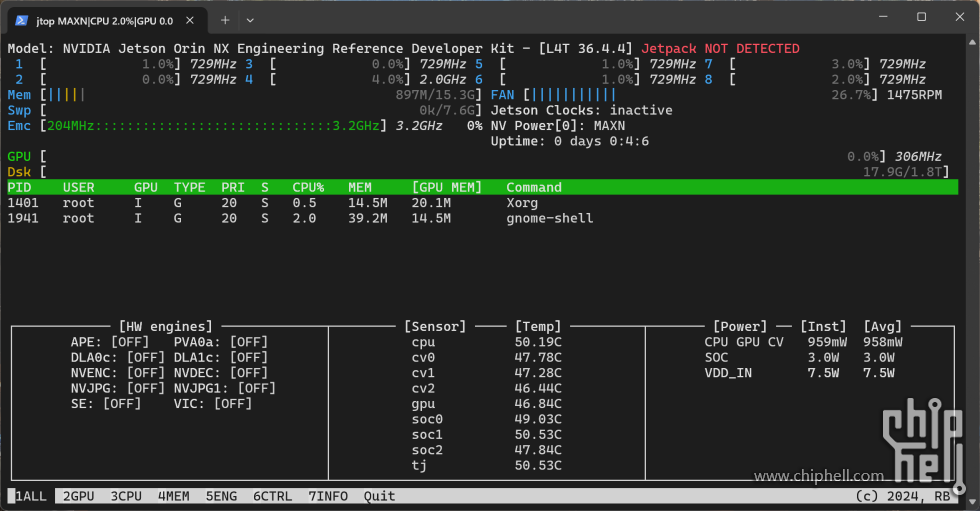Click the [HW engines] panel title
The image size is (980, 511).
point(166,327)
